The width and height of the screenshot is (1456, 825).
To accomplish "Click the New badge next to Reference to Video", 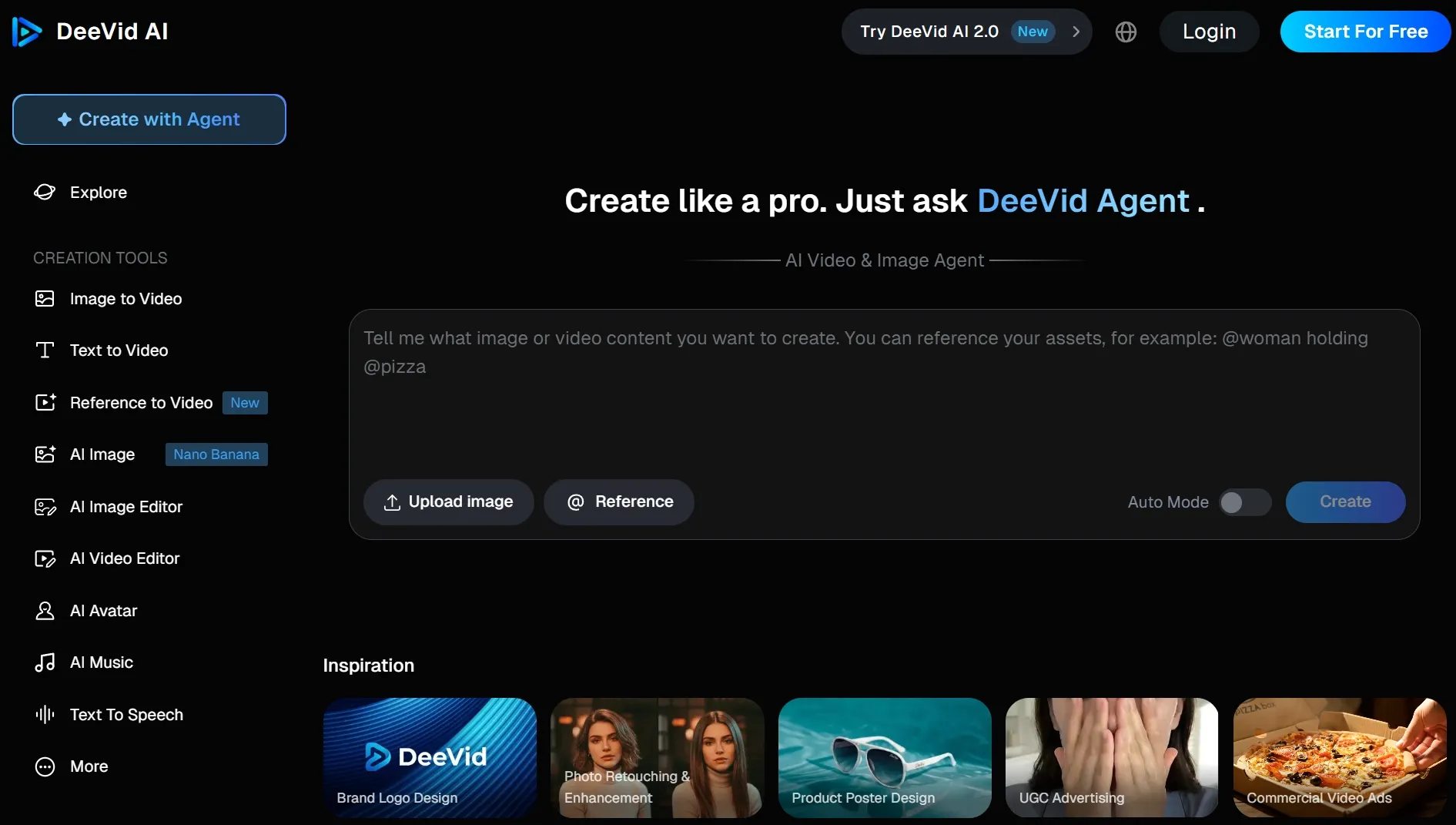I will [245, 403].
